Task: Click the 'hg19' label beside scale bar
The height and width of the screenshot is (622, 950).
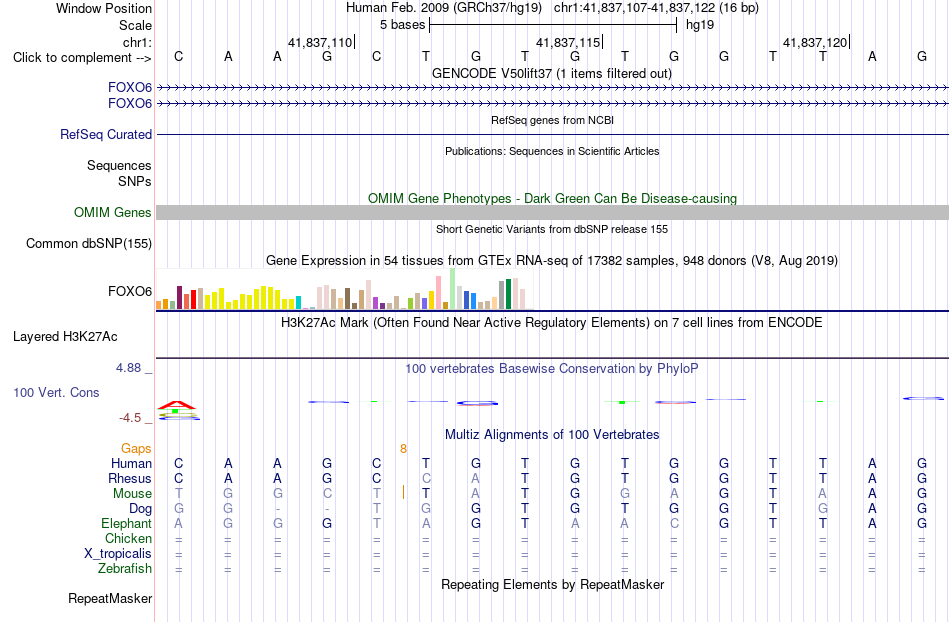Action: (x=700, y=25)
